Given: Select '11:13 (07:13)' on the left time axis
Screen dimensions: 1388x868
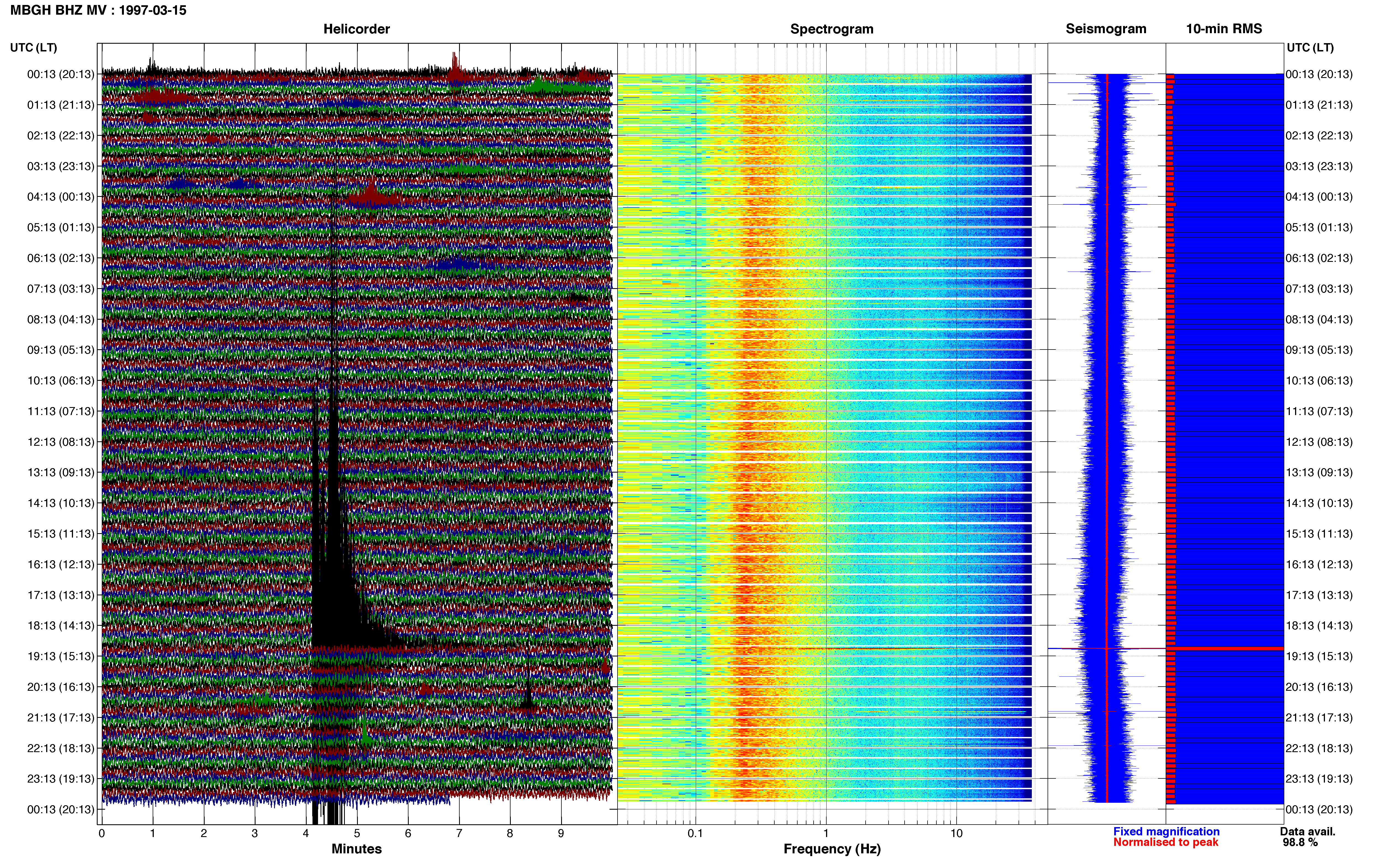Looking at the screenshot, I should [x=61, y=411].
